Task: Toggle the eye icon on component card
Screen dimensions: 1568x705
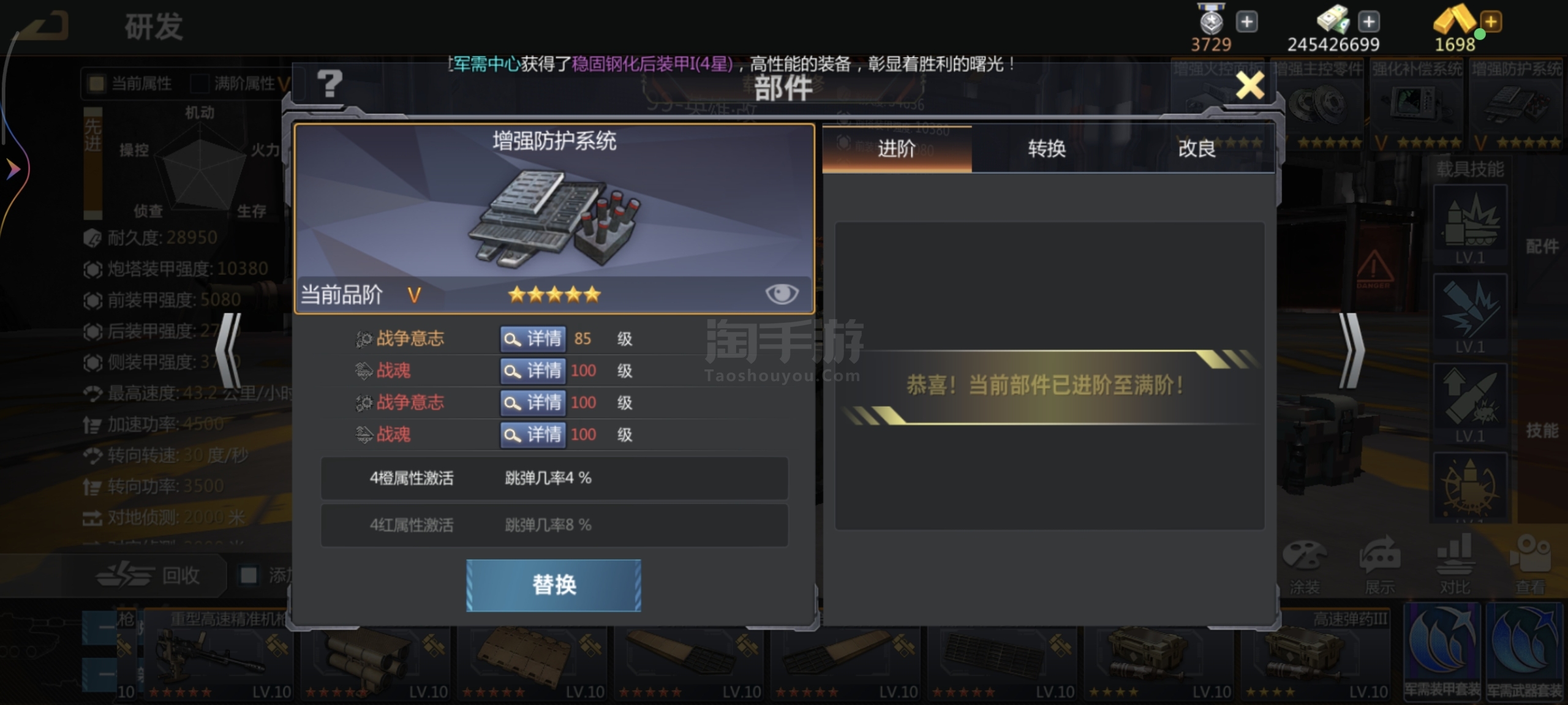Action: 782,294
